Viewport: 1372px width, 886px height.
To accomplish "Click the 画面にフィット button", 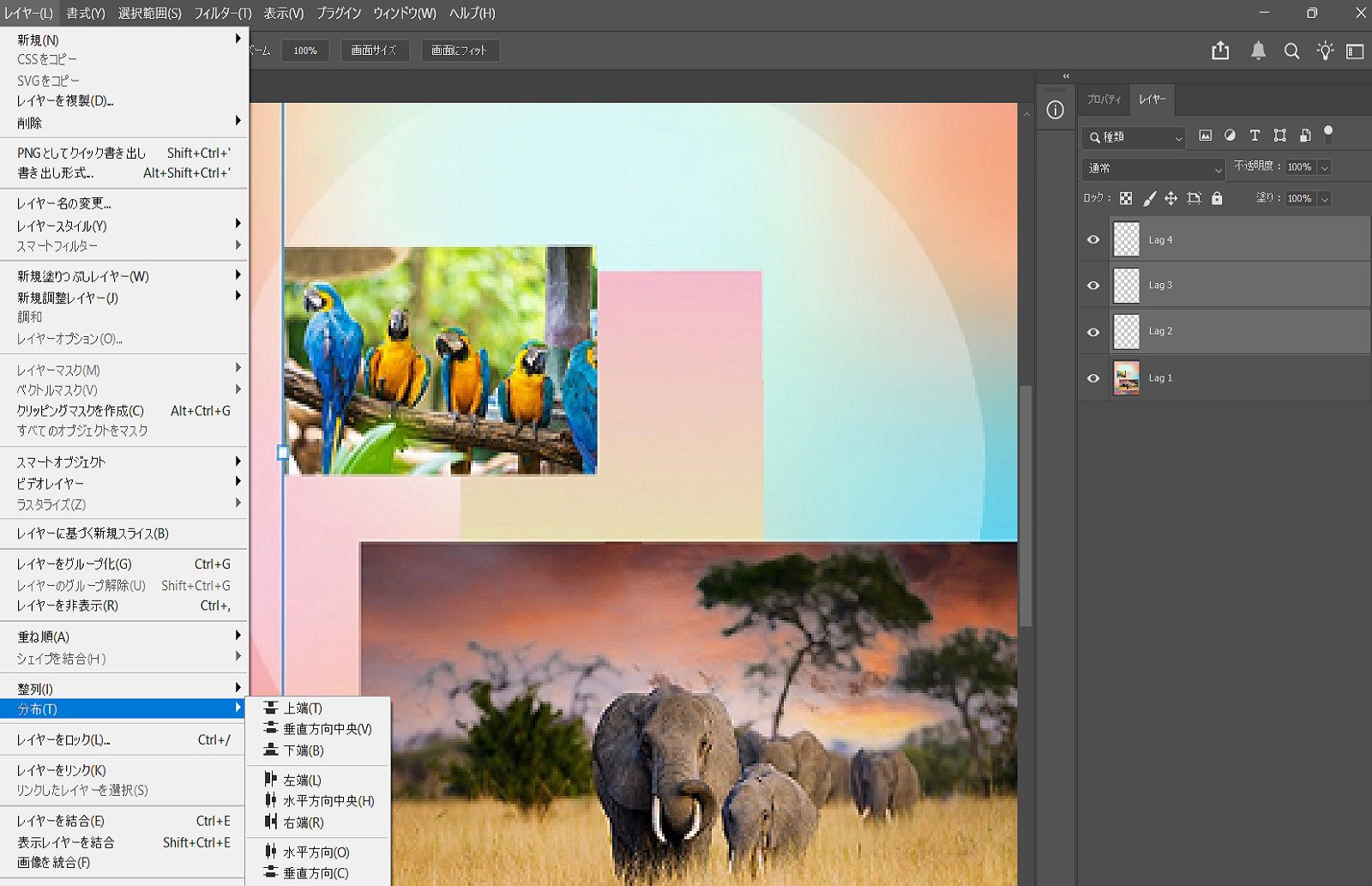I will pyautogui.click(x=460, y=51).
